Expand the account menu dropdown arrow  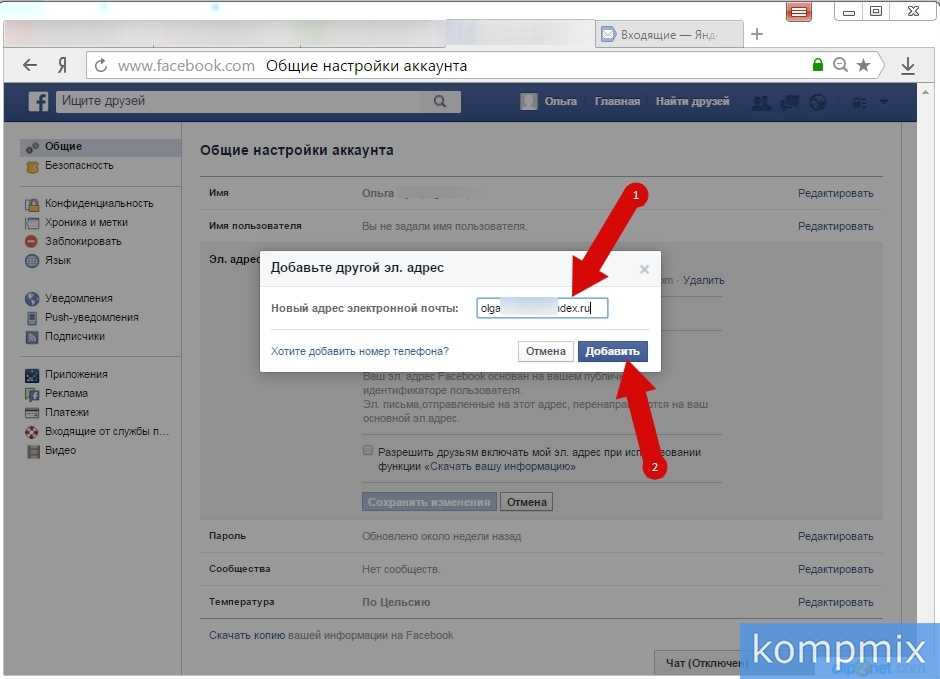click(883, 102)
